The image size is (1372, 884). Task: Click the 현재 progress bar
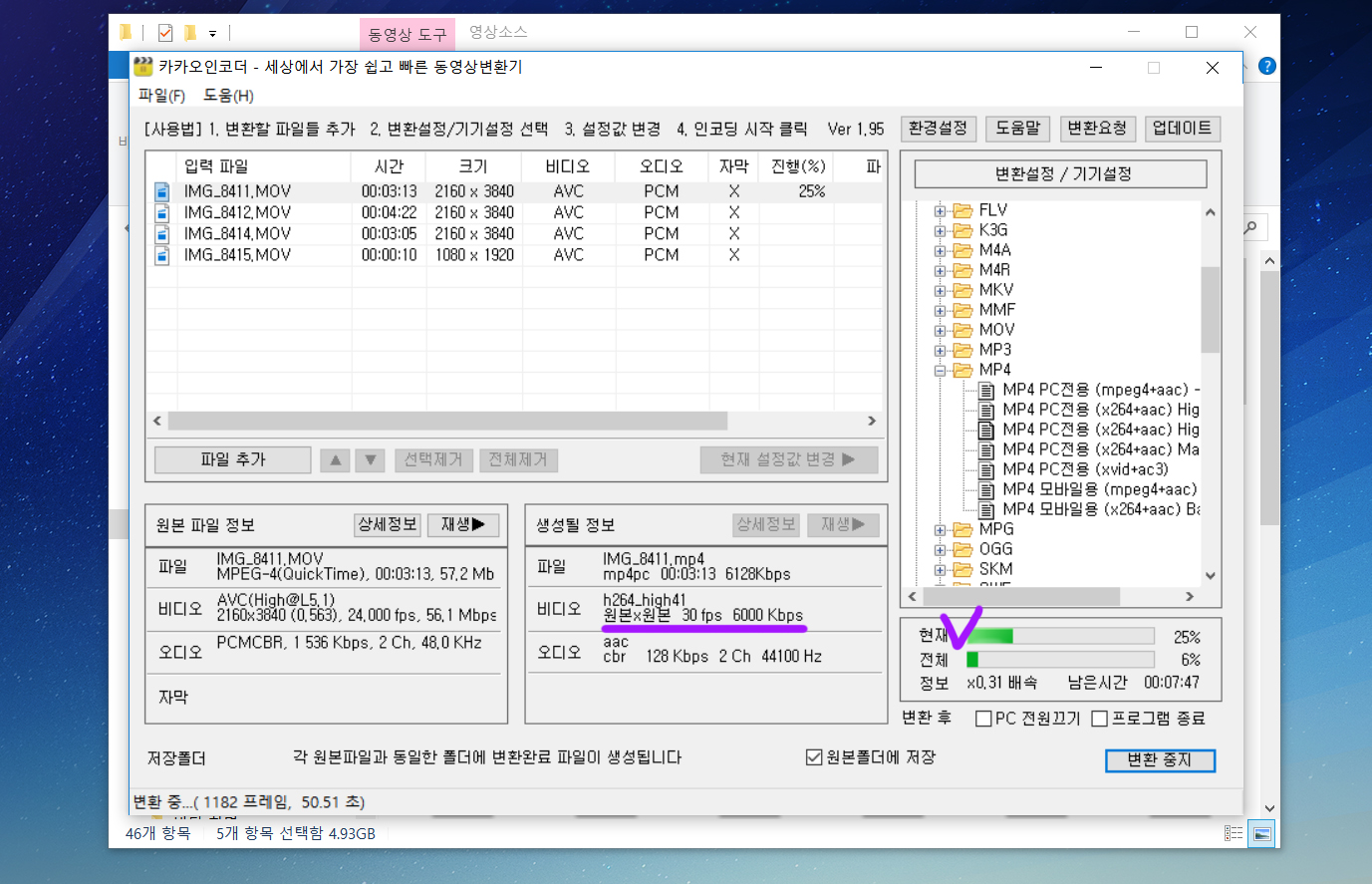coord(1060,636)
